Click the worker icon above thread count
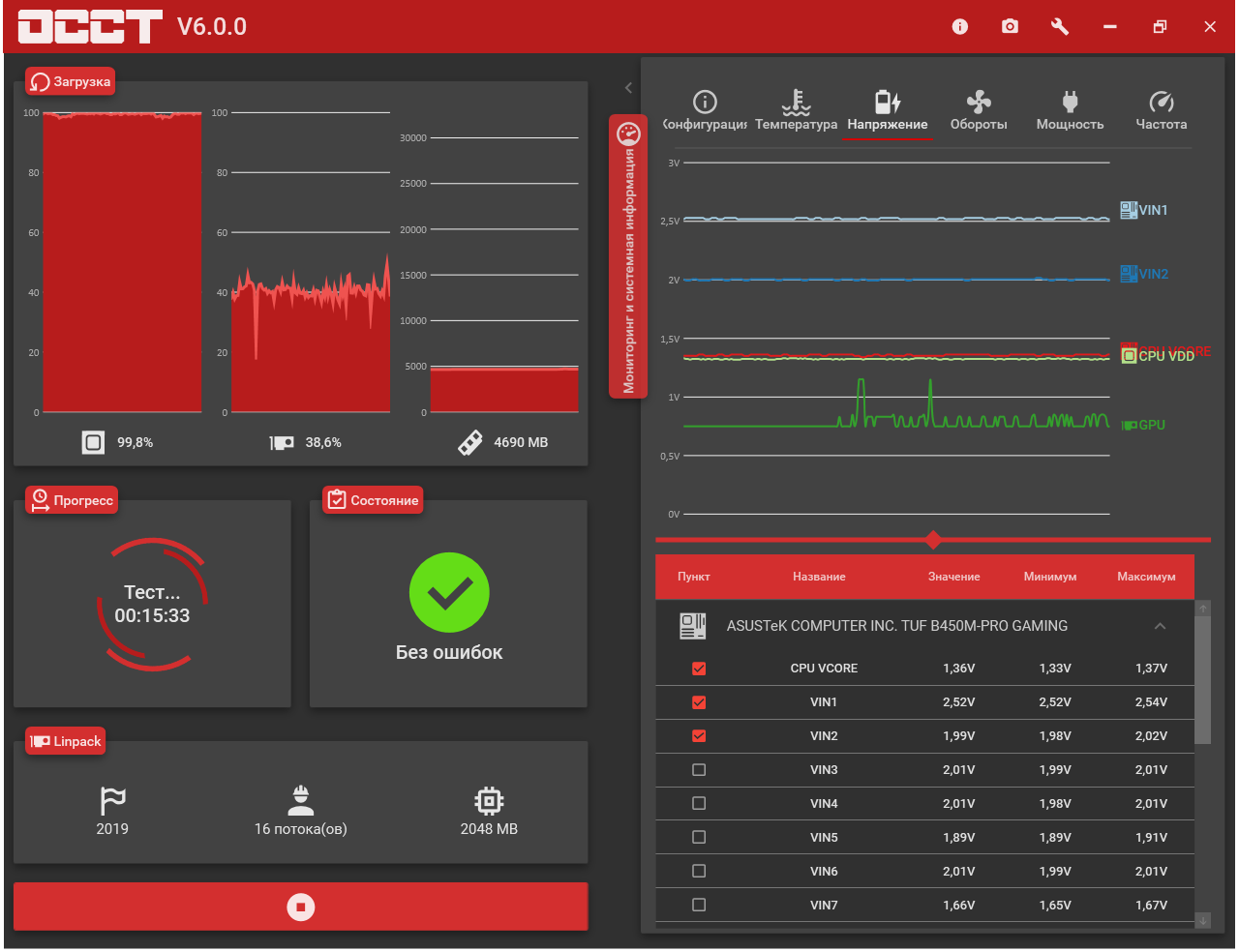Screen dimensions: 1239x952 301,800
